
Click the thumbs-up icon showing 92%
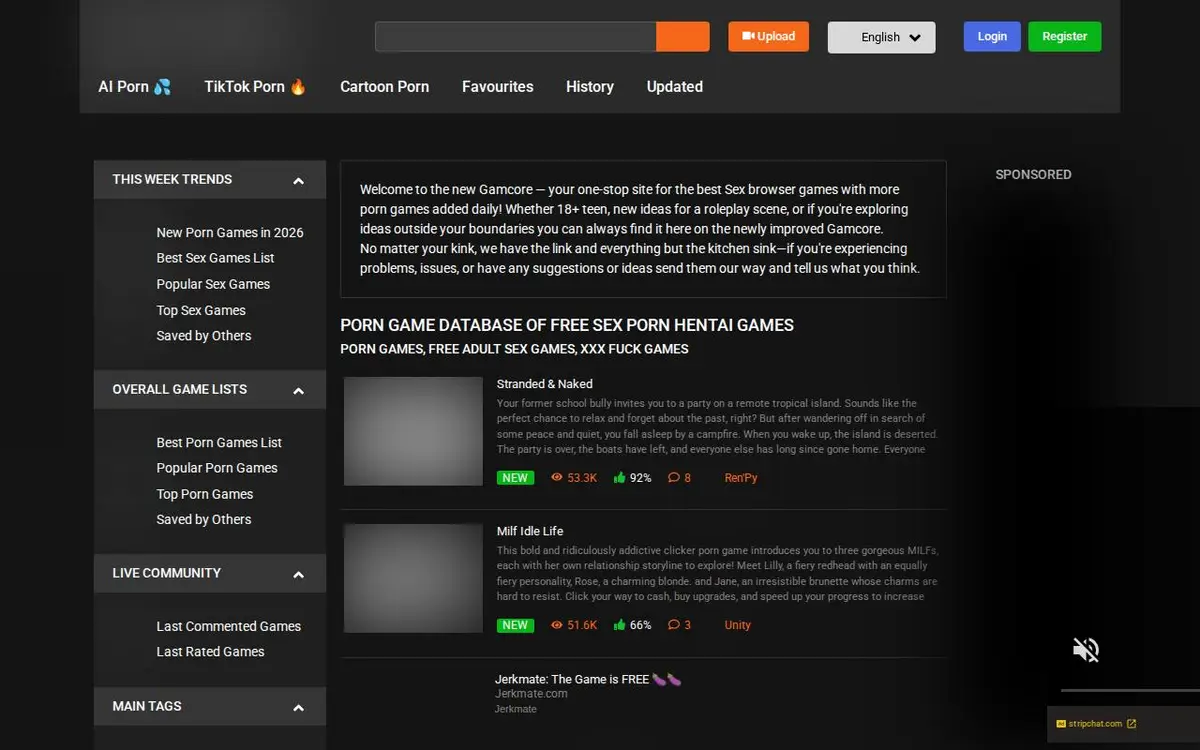tap(619, 478)
